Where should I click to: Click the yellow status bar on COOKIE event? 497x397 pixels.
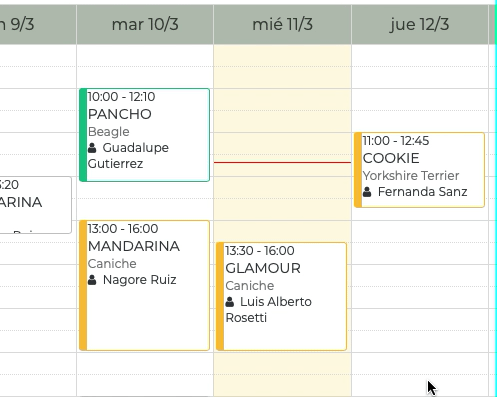358,170
